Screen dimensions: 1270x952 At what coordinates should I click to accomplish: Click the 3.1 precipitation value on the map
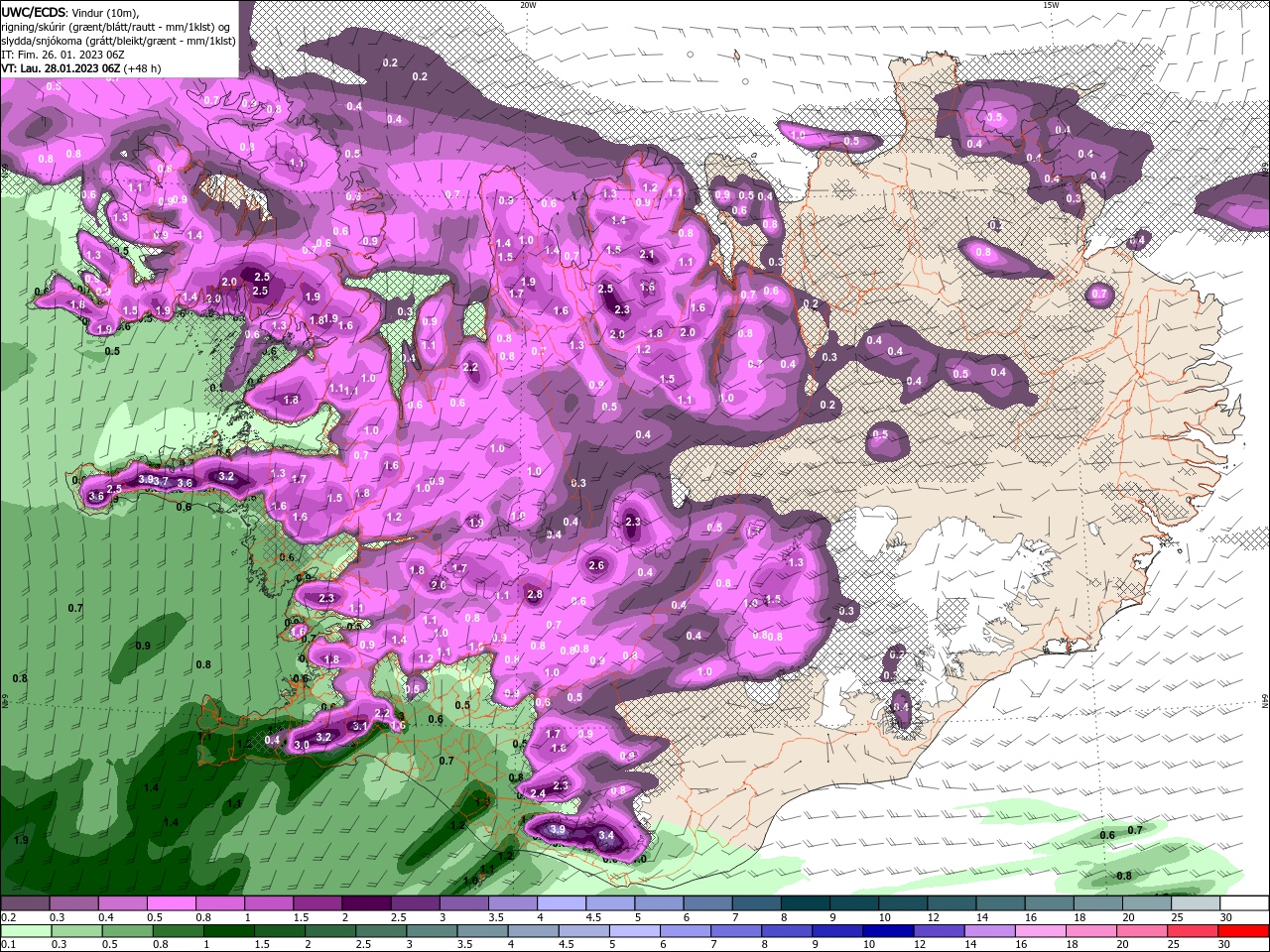click(361, 726)
